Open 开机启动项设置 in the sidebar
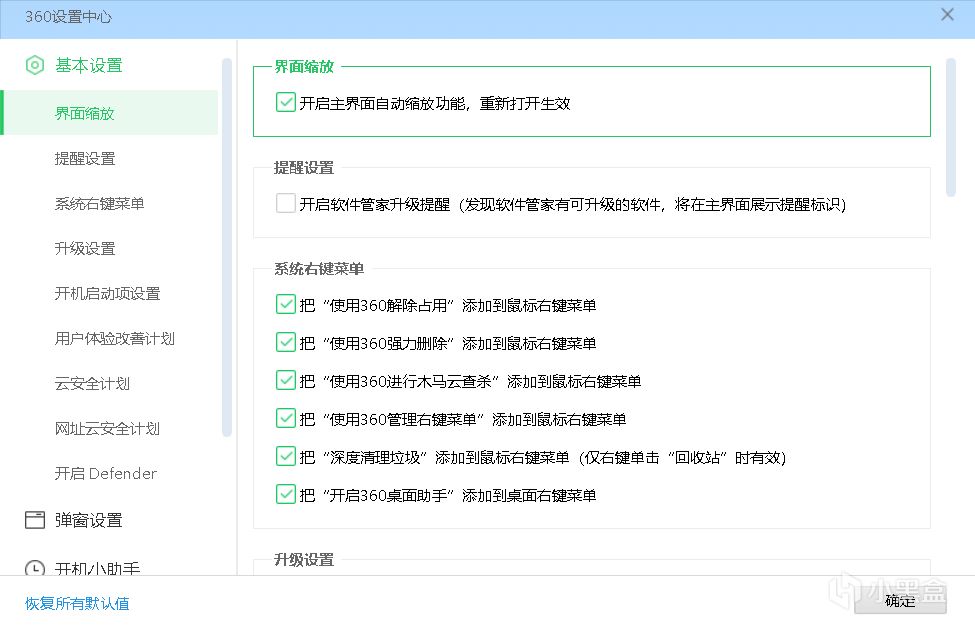Image resolution: width=975 pixels, height=625 pixels. click(x=110, y=294)
